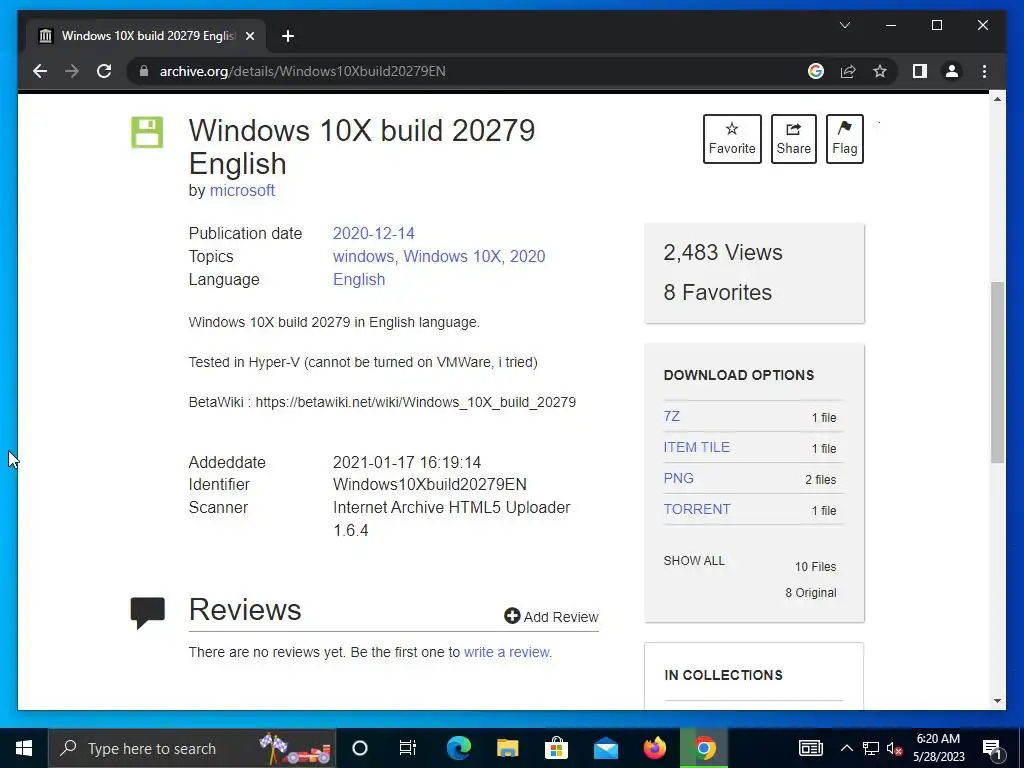Click the green software floppy icon
The height and width of the screenshot is (768, 1024).
(x=147, y=132)
